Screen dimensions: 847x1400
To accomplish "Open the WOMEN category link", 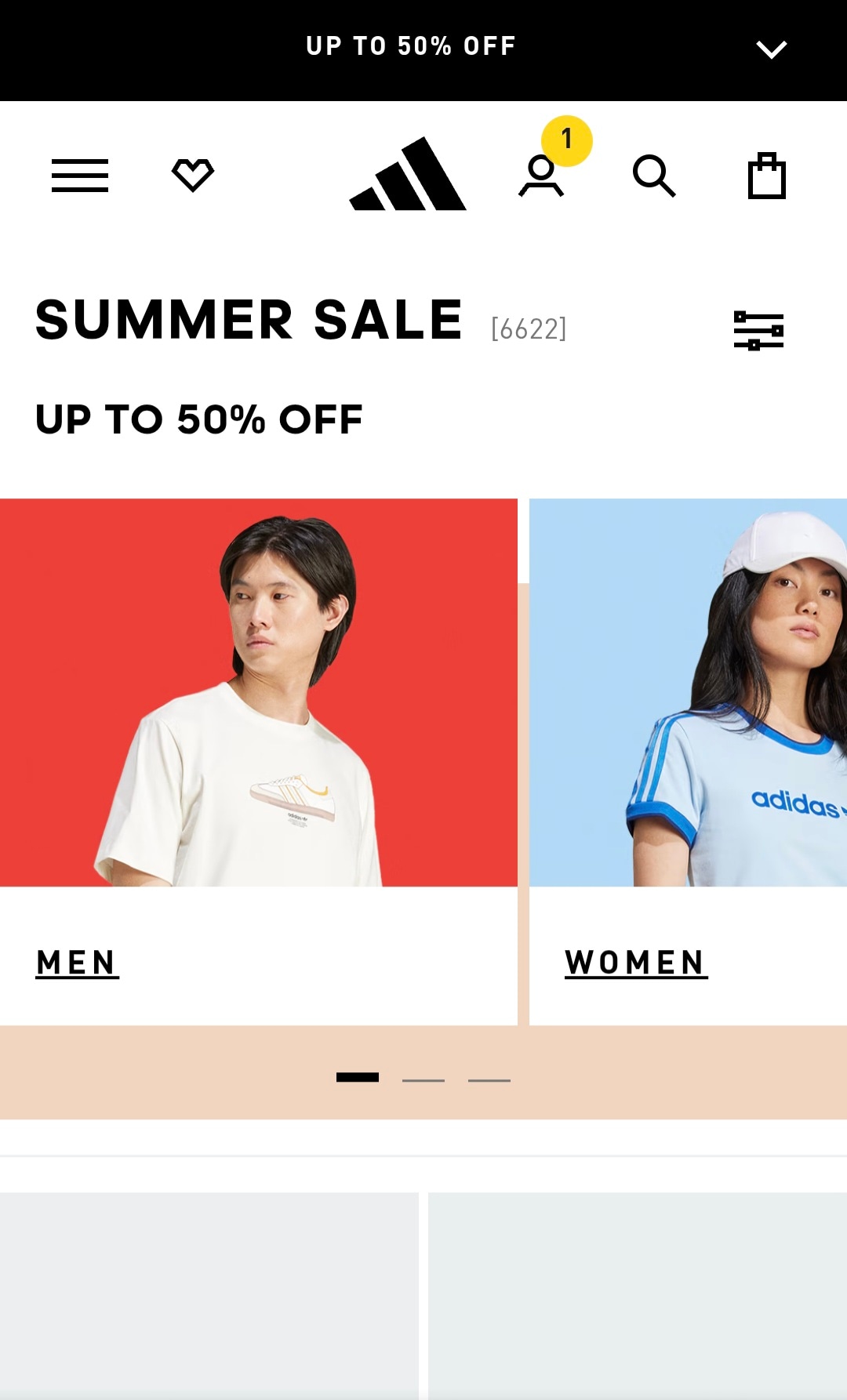I will [x=636, y=963].
